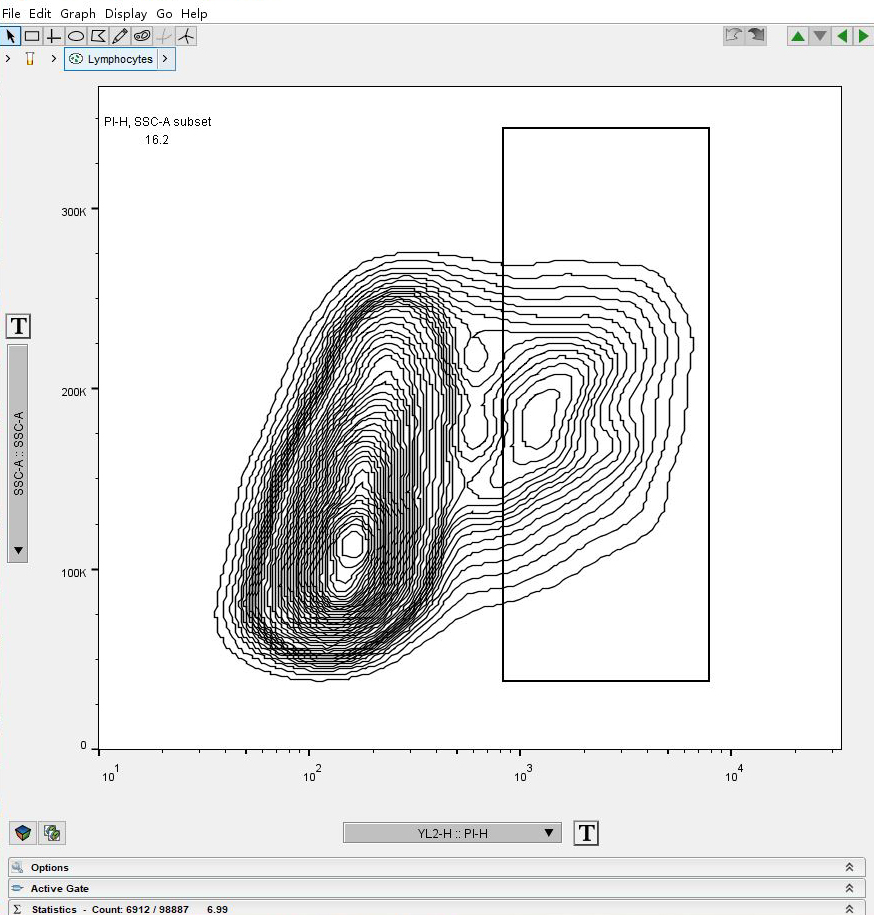Select the autogate tool icon
This screenshot has width=874, height=915.
click(x=142, y=36)
